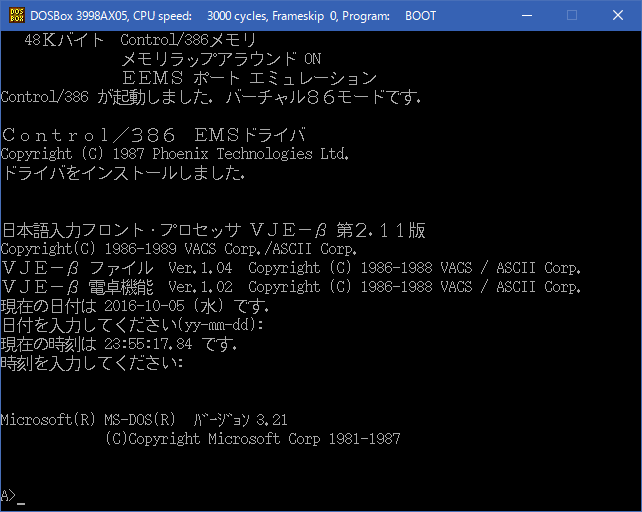Screen dimensions: 642x512
Task: Click the 'VJE-β ファイル Ver.1.04' line
Action: 291,268
